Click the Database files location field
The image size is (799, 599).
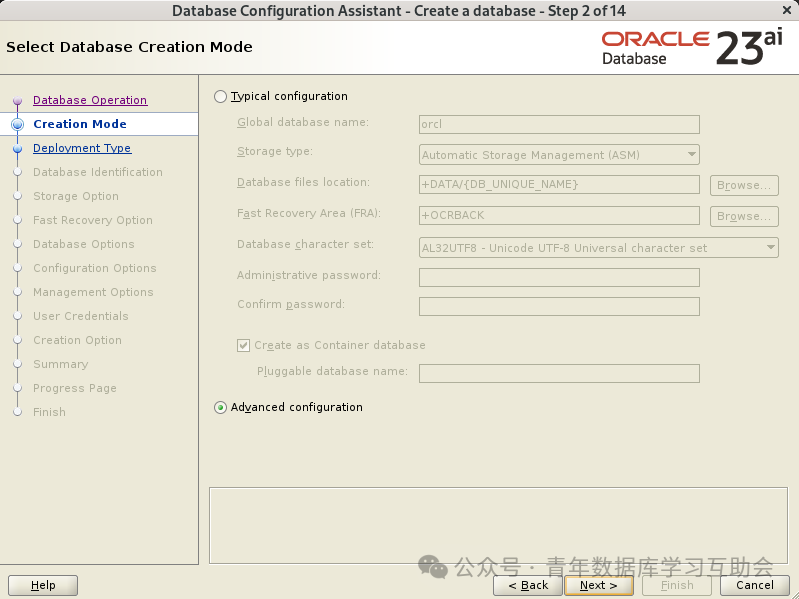(559, 184)
